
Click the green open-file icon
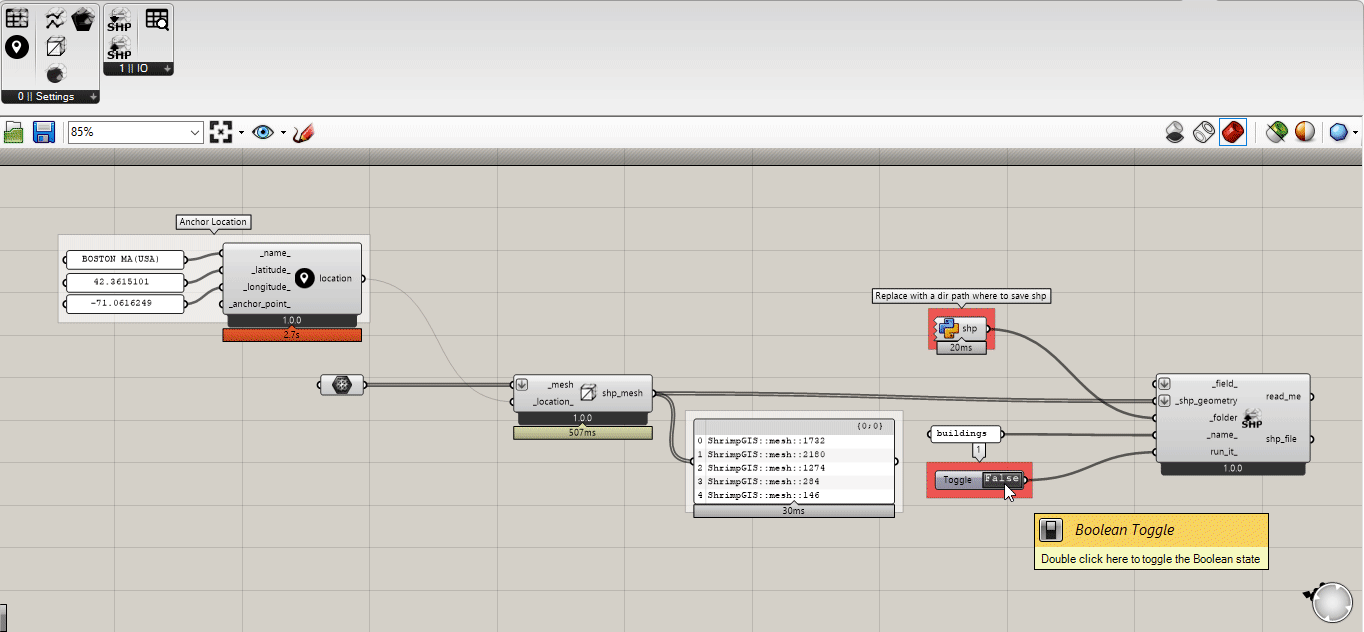point(13,131)
